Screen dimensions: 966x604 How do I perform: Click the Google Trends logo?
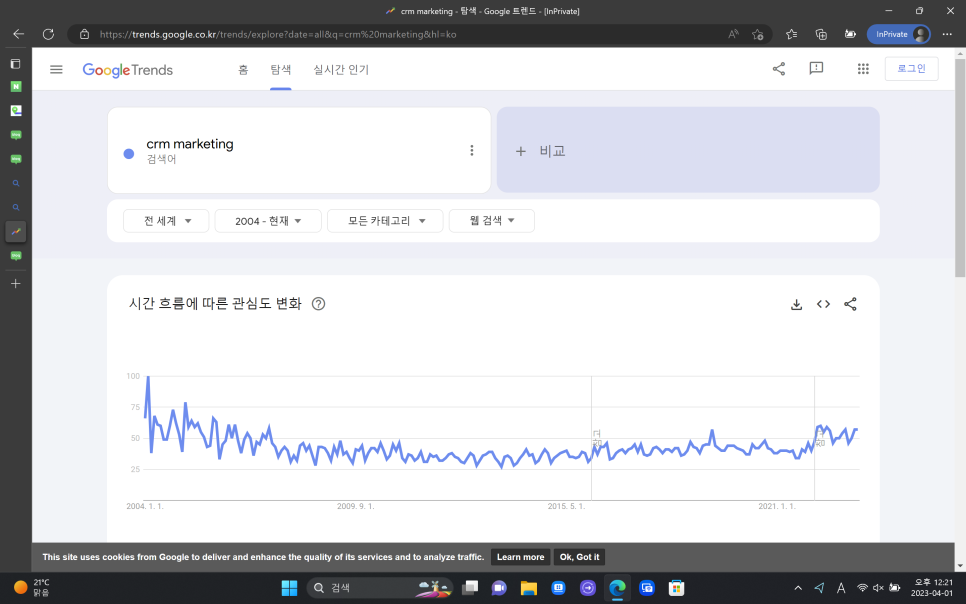[128, 70]
